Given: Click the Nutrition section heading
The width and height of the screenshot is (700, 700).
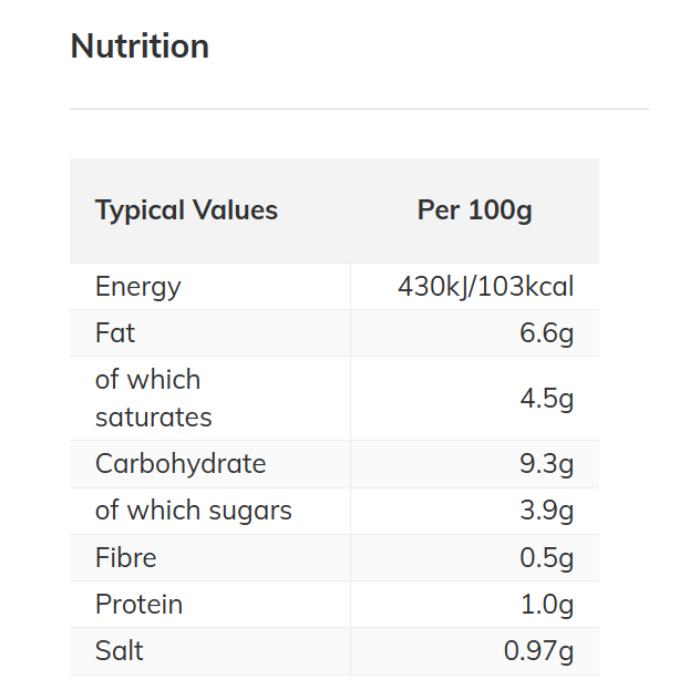Looking at the screenshot, I should click(140, 46).
